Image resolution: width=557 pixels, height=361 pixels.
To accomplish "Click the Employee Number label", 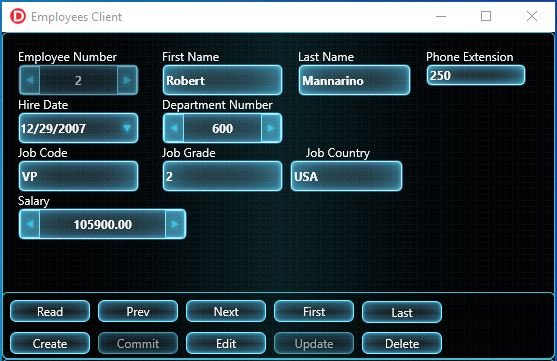I will [67, 57].
